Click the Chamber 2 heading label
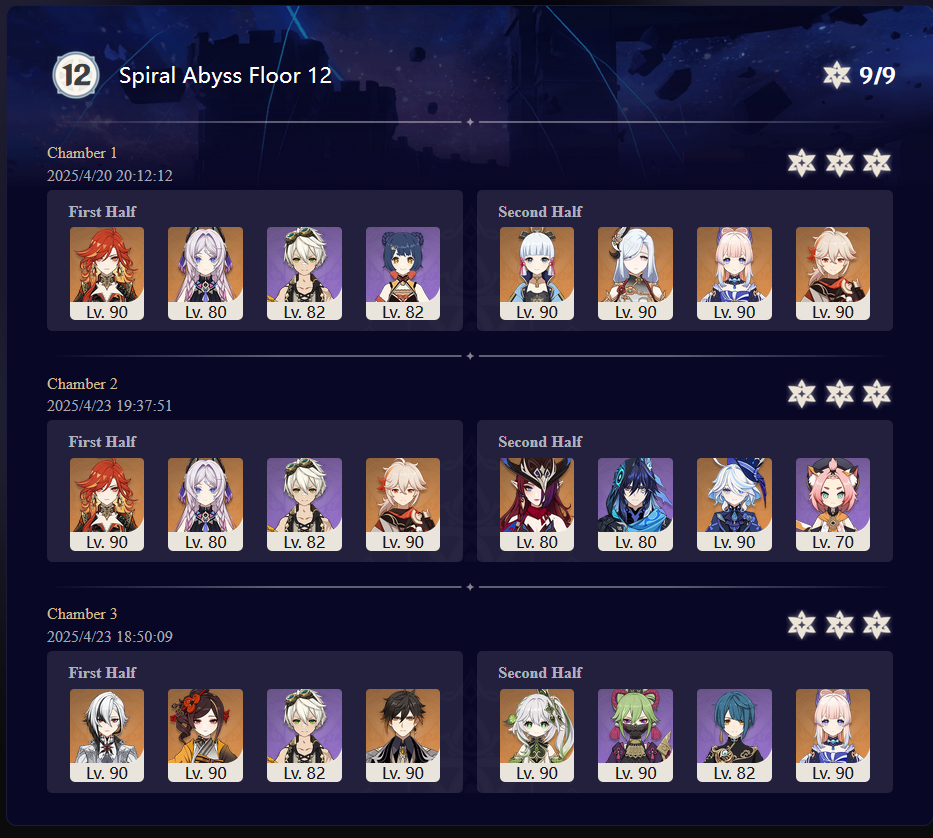This screenshot has width=933, height=838. tap(82, 384)
